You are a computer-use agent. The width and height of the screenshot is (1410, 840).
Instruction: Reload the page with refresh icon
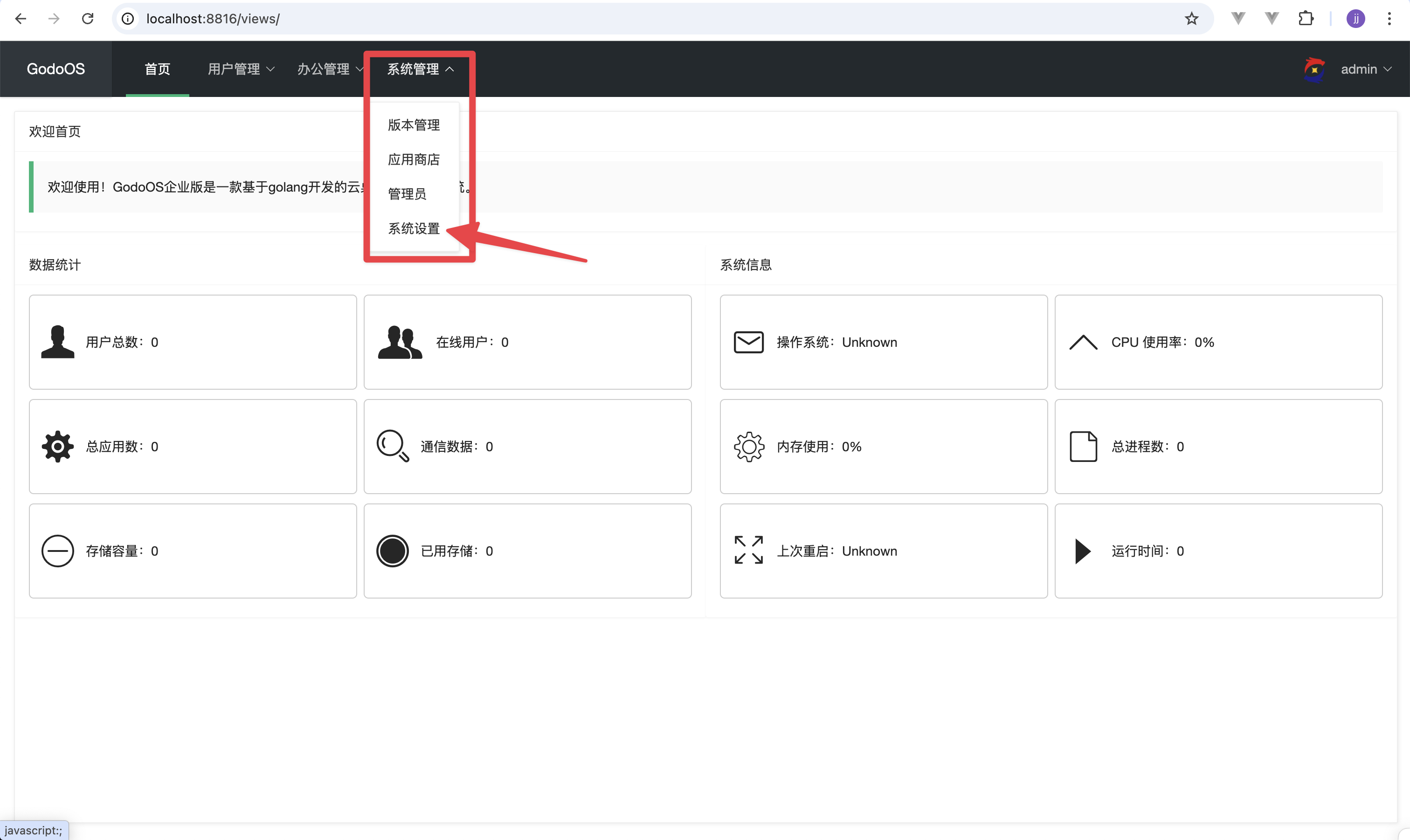tap(88, 19)
